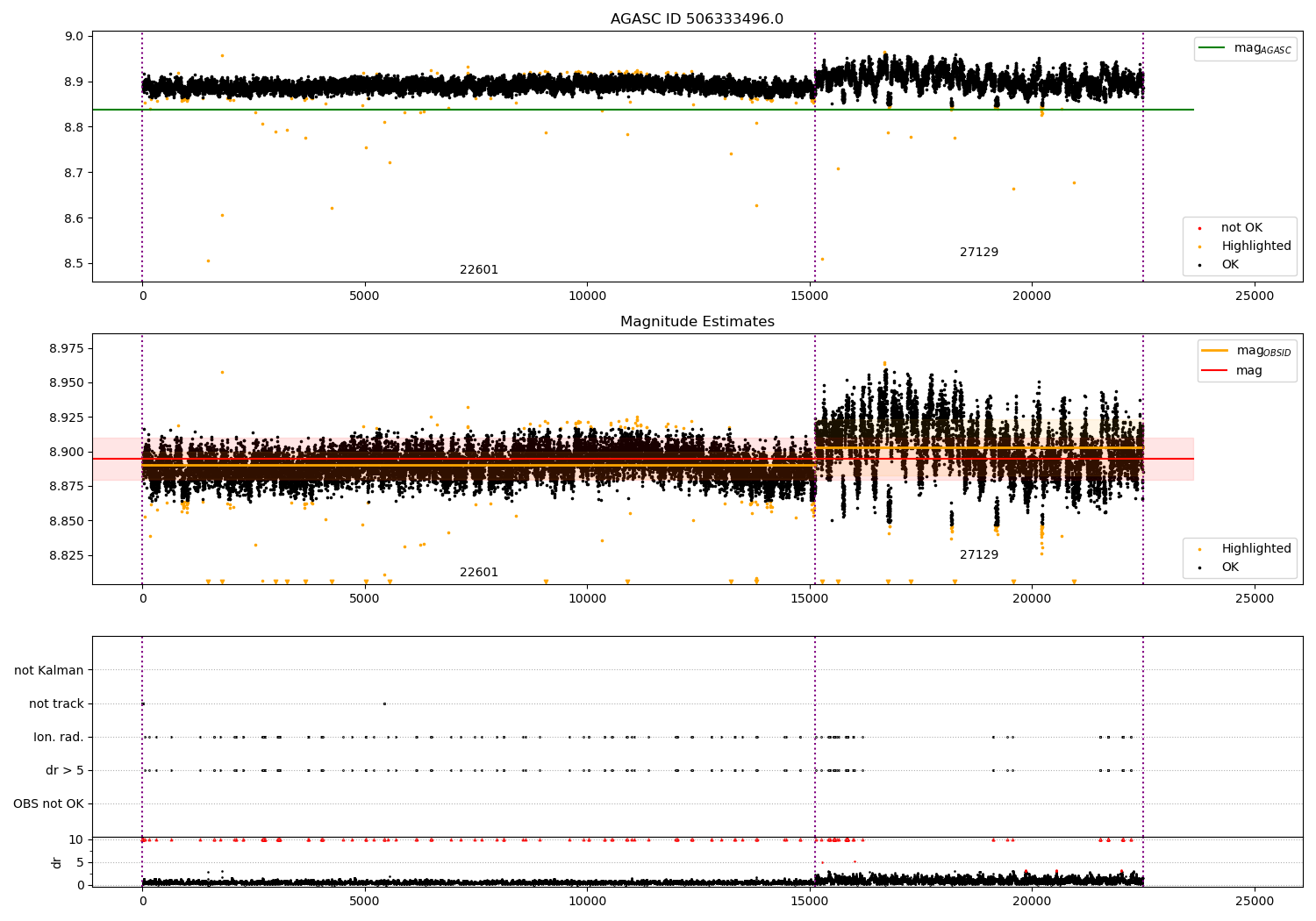Click the 15000 x-axis tick under the dr plot
The image size is (1316, 921).
[x=810, y=902]
